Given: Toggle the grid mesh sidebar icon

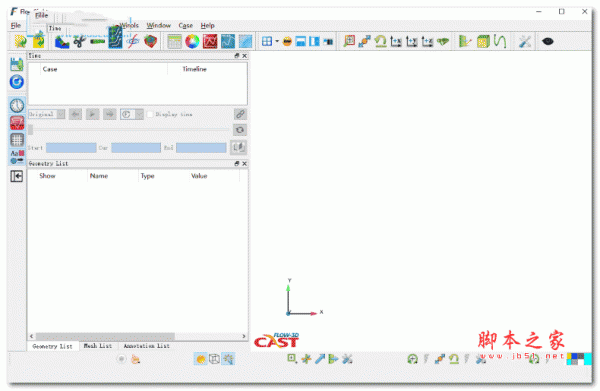Looking at the screenshot, I should click(17, 140).
